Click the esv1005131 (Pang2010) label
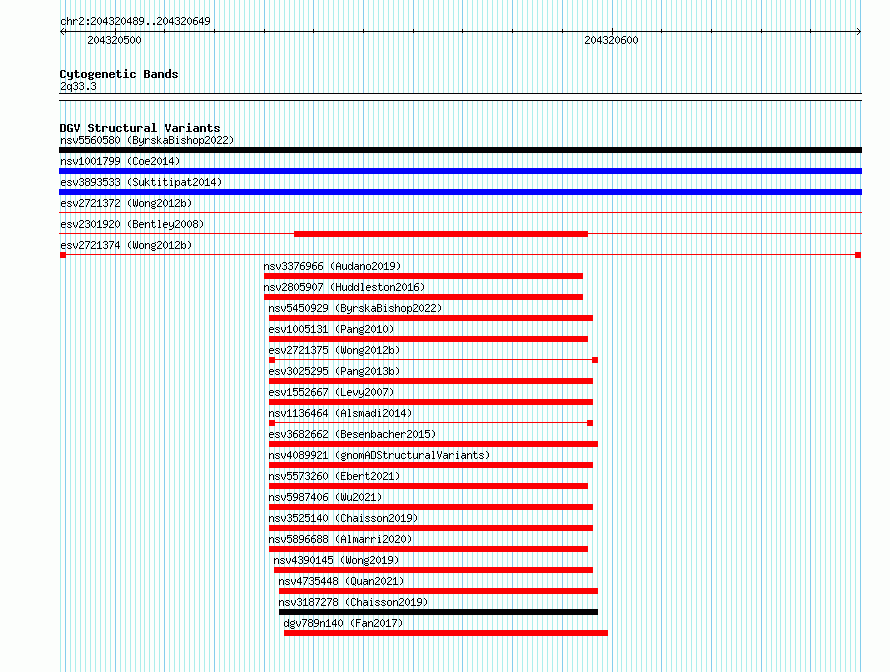 331,329
